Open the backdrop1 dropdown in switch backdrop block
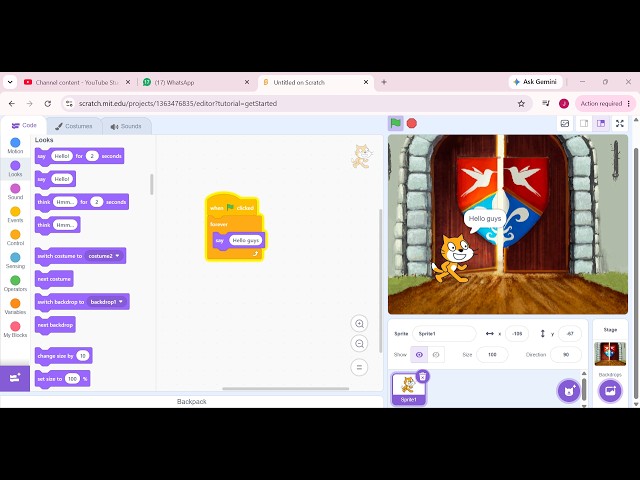This screenshot has width=640, height=480. [107, 302]
